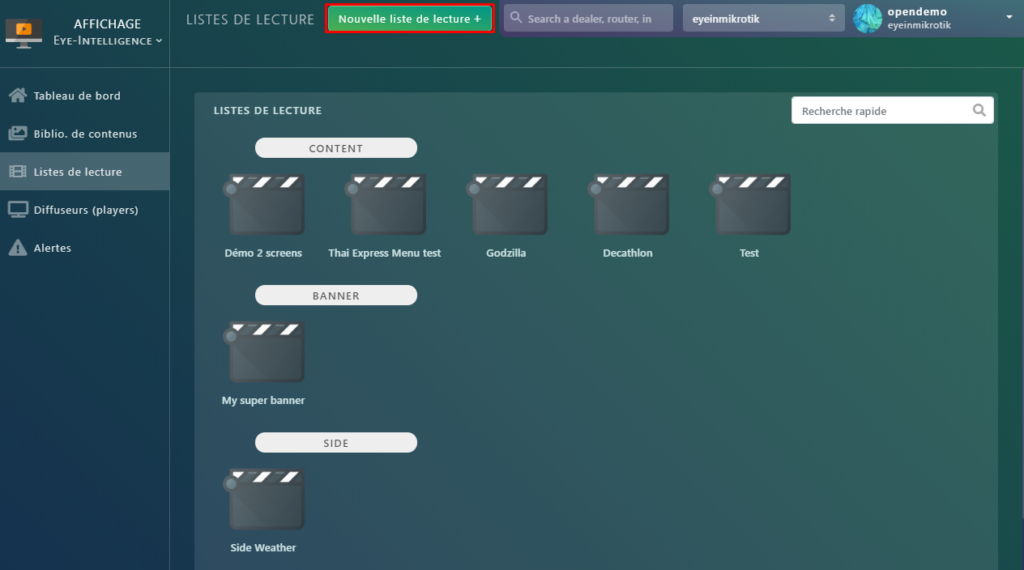This screenshot has width=1024, height=570.
Task: Click the magnifier icon in Recherche rapide
Action: click(979, 111)
